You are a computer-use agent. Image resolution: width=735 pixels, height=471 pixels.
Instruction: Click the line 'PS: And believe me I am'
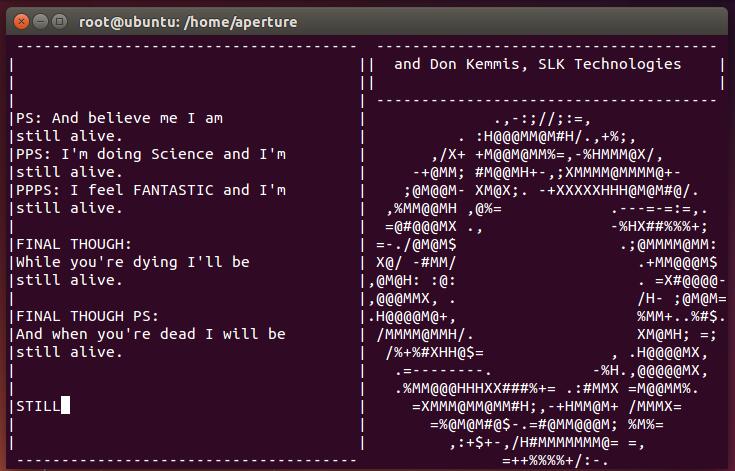click(120, 118)
